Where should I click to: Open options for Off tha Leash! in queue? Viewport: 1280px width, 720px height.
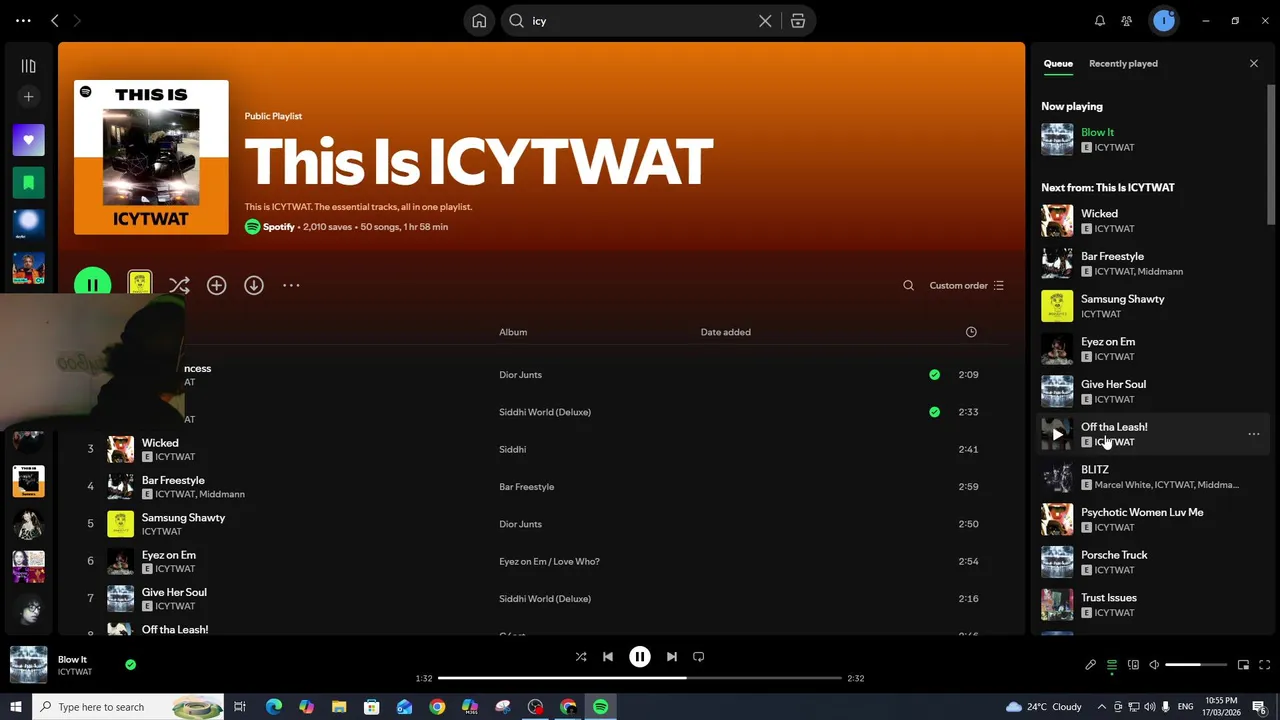[x=1253, y=435]
